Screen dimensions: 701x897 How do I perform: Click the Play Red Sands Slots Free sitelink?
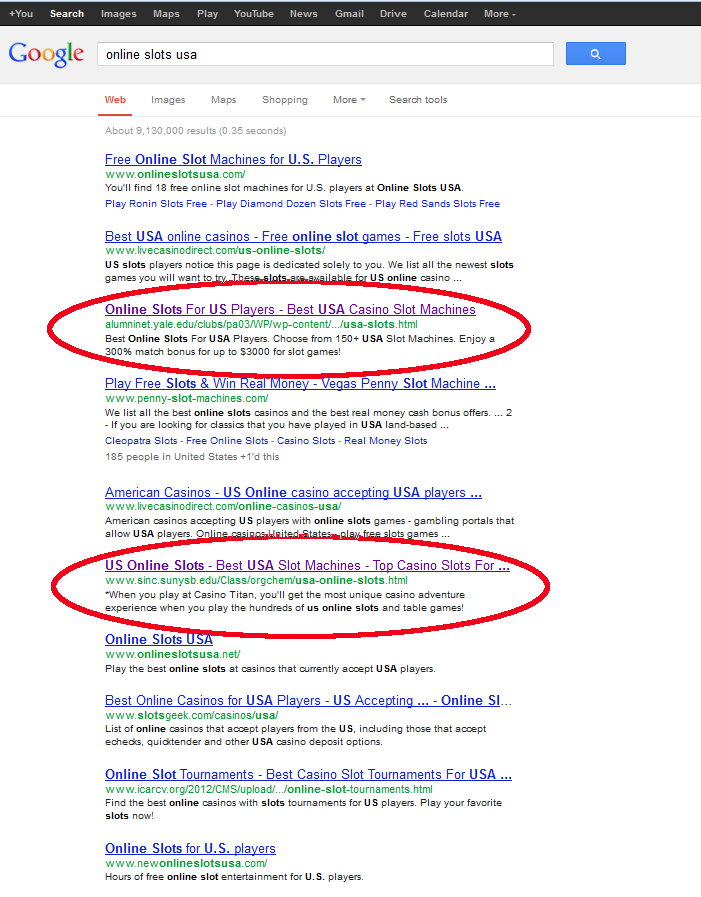click(437, 204)
